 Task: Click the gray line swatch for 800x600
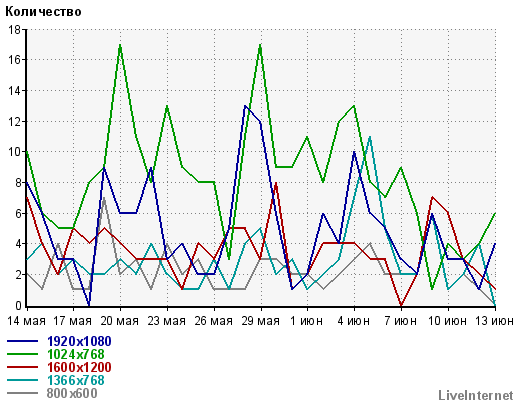pyautogui.click(x=22, y=393)
